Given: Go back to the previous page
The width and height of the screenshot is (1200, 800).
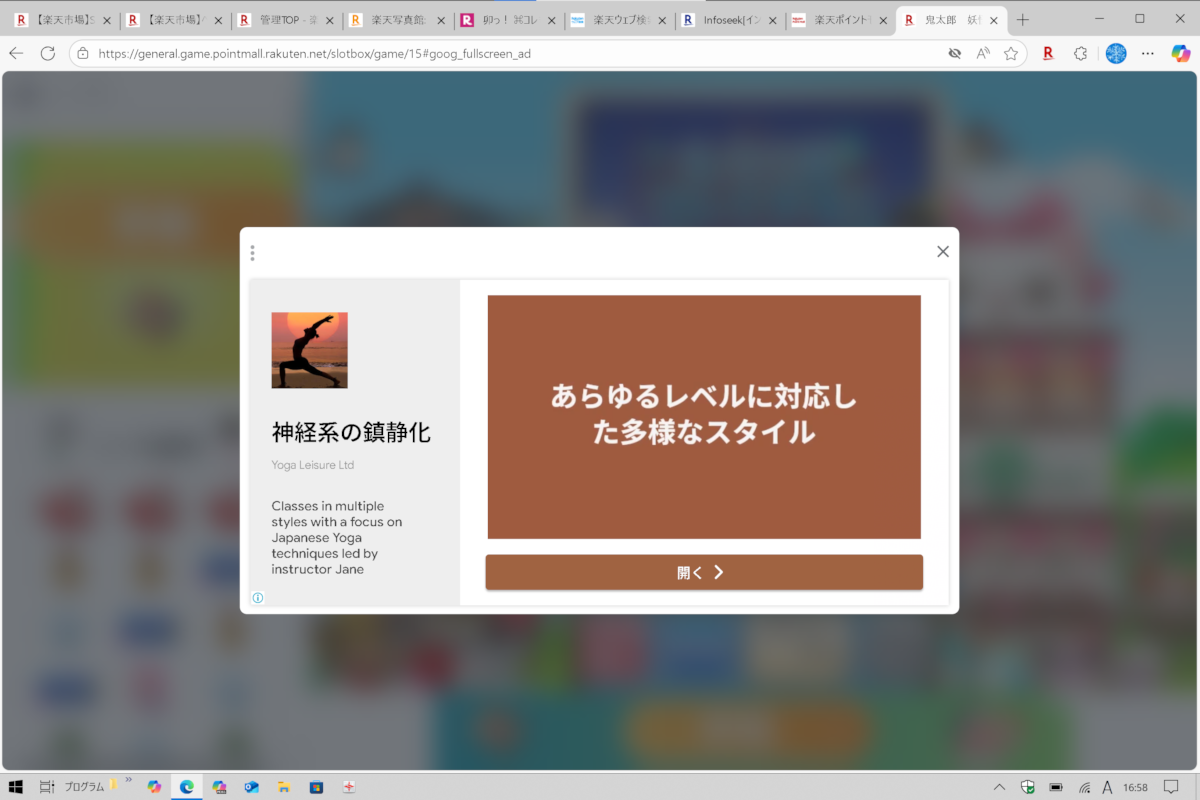Looking at the screenshot, I should [16, 54].
